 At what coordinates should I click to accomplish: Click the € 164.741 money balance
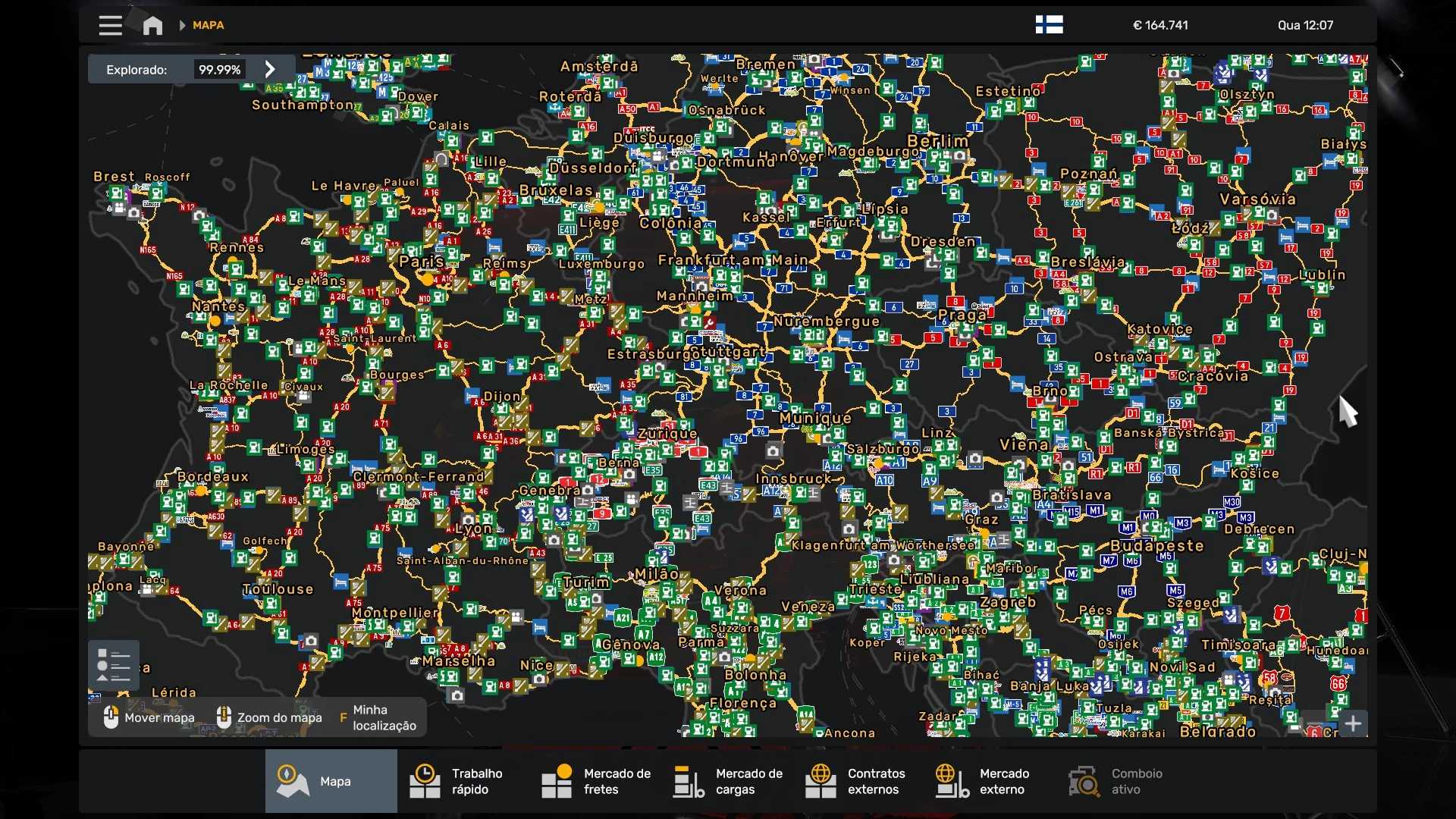tap(1160, 25)
